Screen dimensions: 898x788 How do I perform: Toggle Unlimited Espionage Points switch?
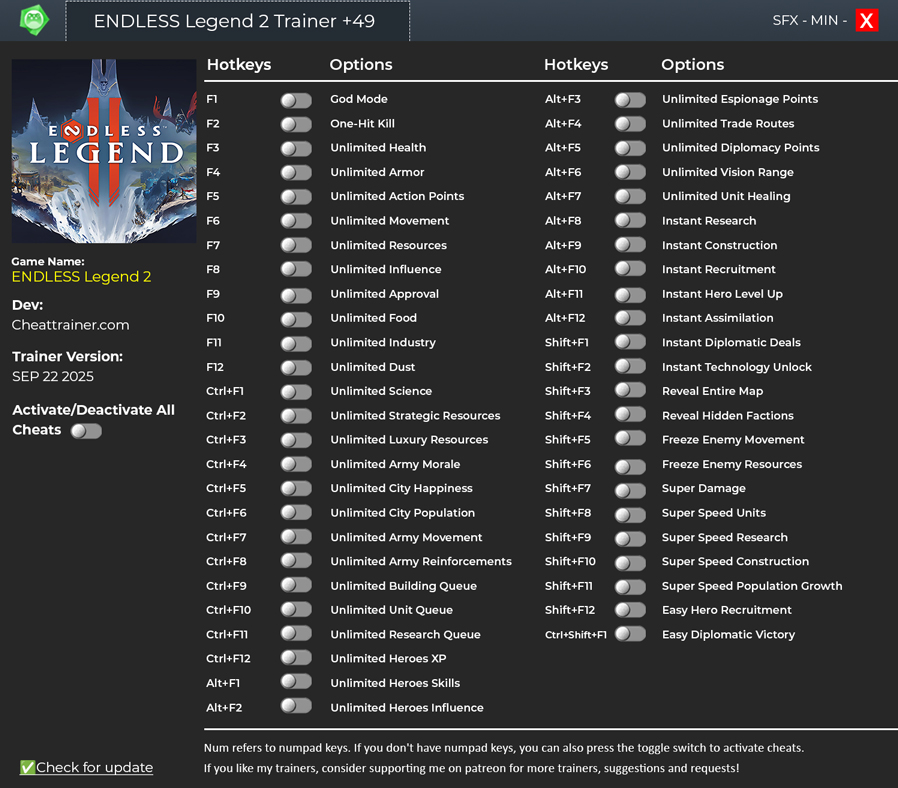[630, 100]
